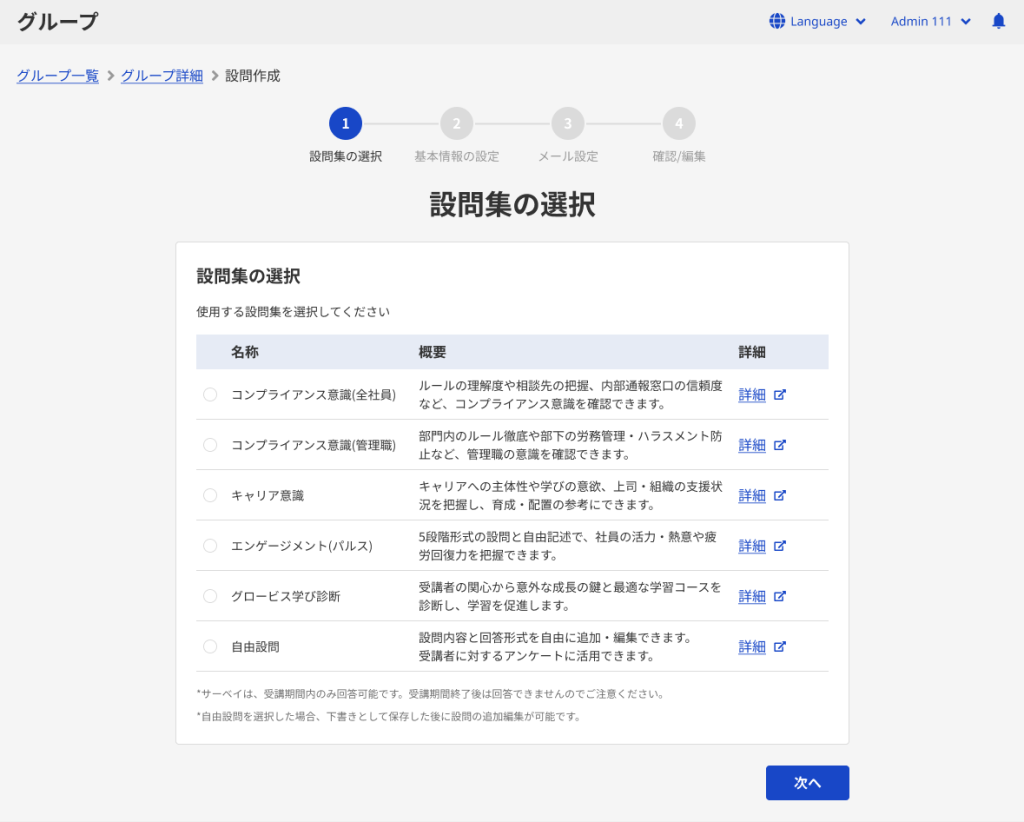The height and width of the screenshot is (822, 1024).
Task: Go to step 4 確認/編集
Action: [679, 123]
